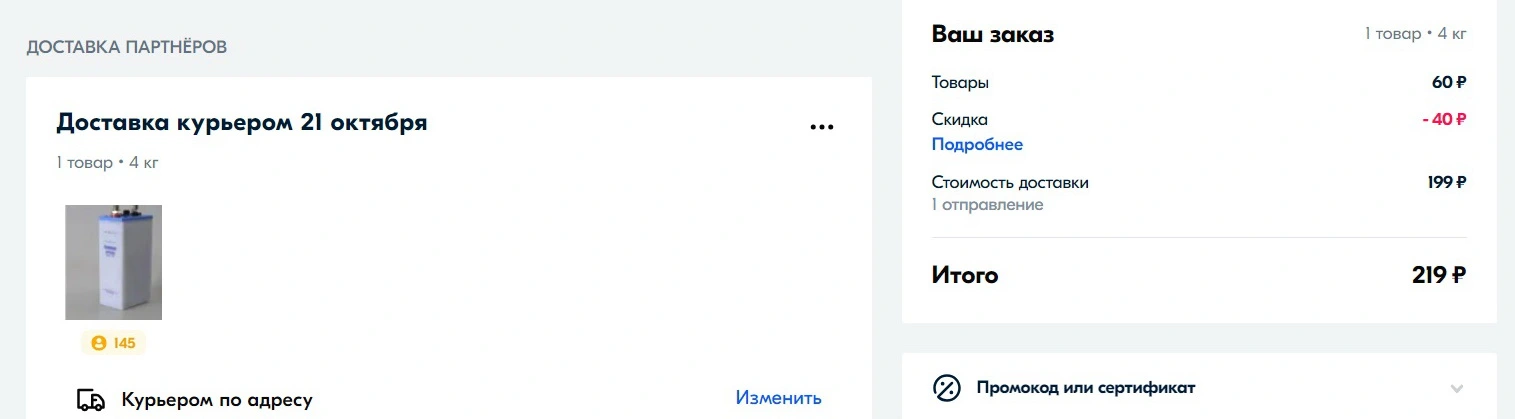Click Доставка курьером 21 октября heading
The image size is (1515, 419).
pos(242,123)
